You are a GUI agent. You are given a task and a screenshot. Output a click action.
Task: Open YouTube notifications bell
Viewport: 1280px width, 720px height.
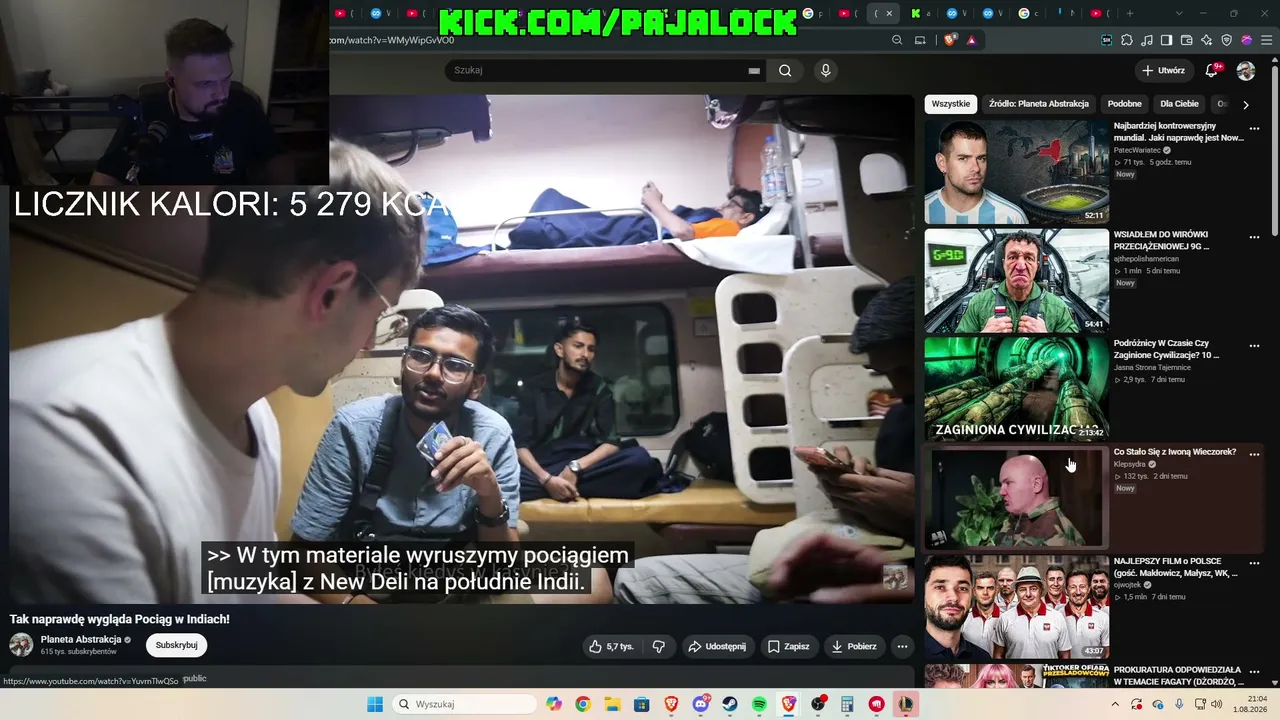click(1212, 70)
